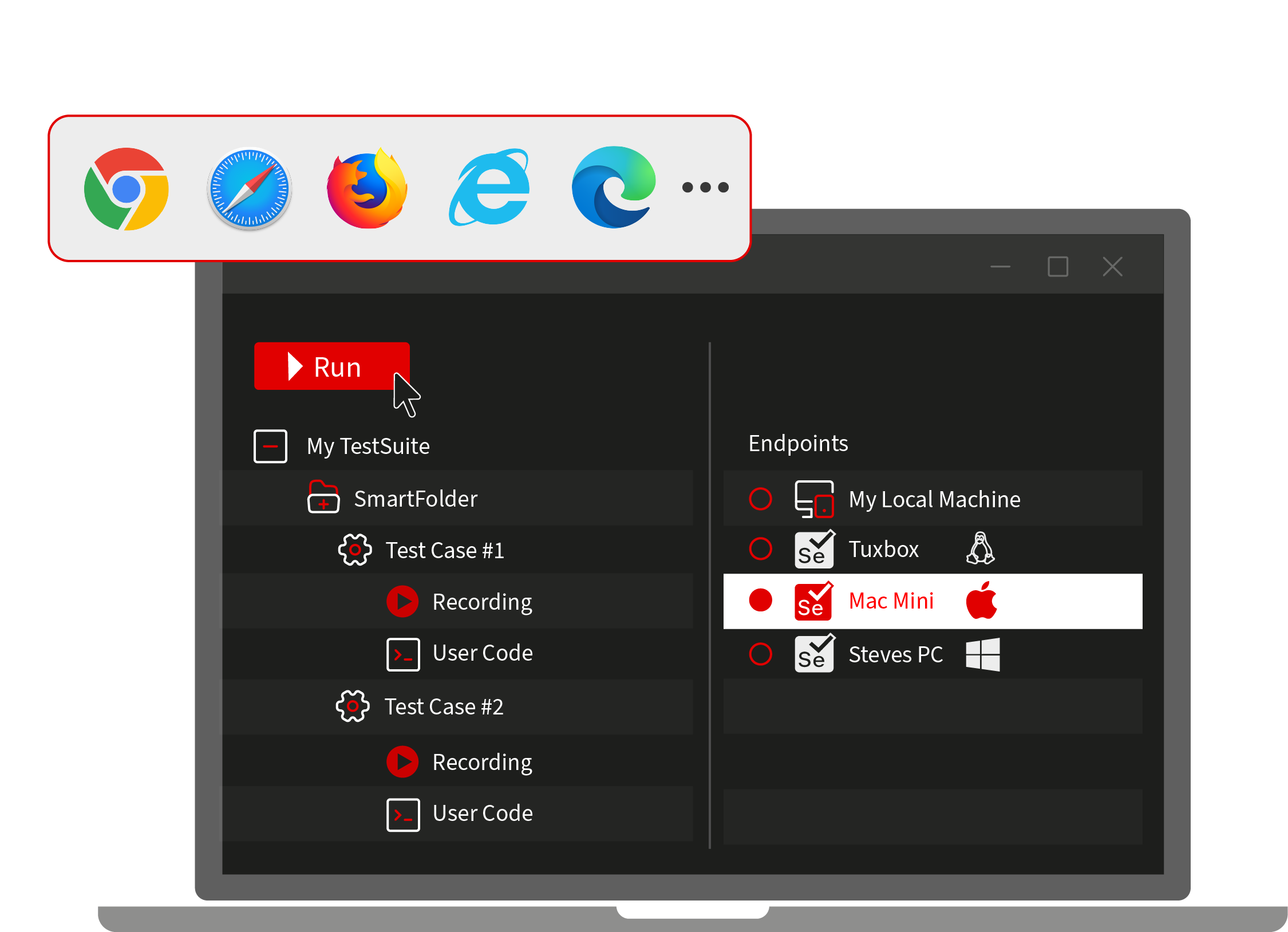Click 'User Code' text under Test Case #2
The width and height of the screenshot is (1288, 932).
(x=483, y=813)
